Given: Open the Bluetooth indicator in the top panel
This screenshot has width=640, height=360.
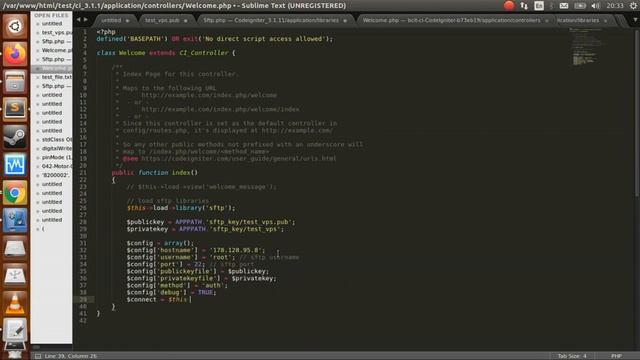Looking at the screenshot, I should click(x=551, y=5).
